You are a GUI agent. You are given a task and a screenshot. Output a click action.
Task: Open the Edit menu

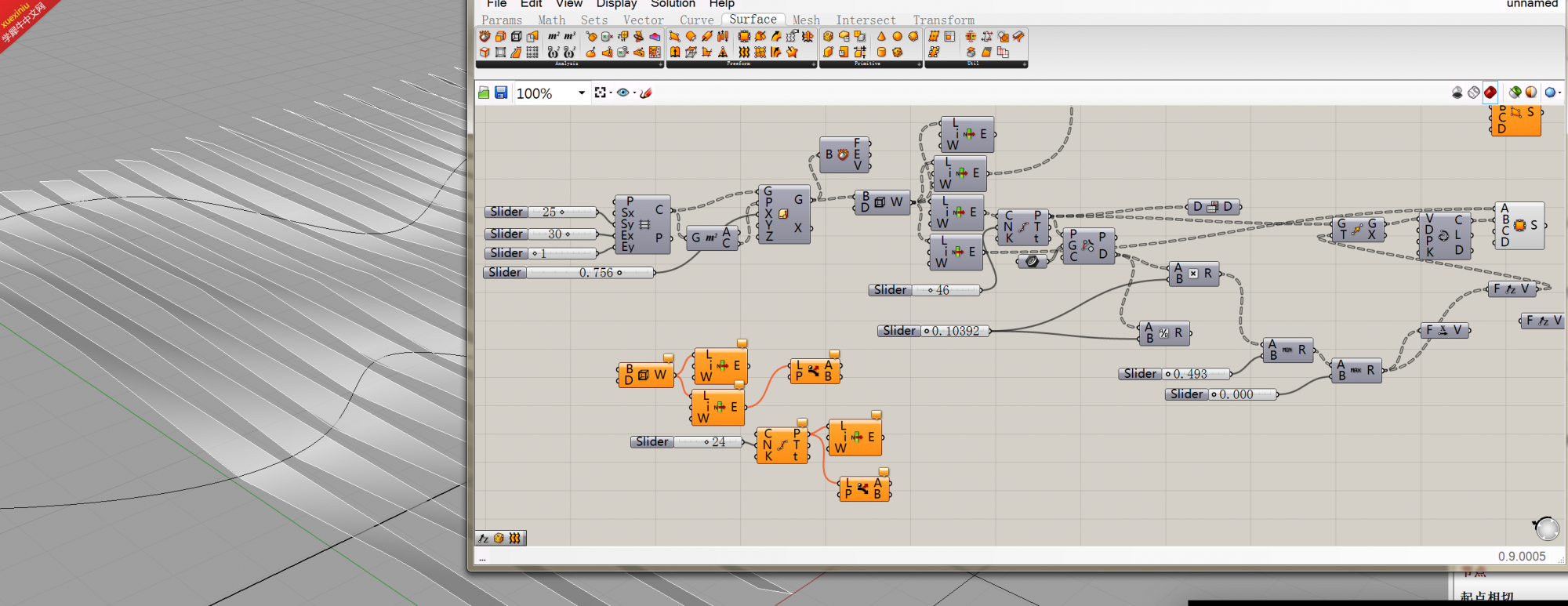click(x=531, y=4)
